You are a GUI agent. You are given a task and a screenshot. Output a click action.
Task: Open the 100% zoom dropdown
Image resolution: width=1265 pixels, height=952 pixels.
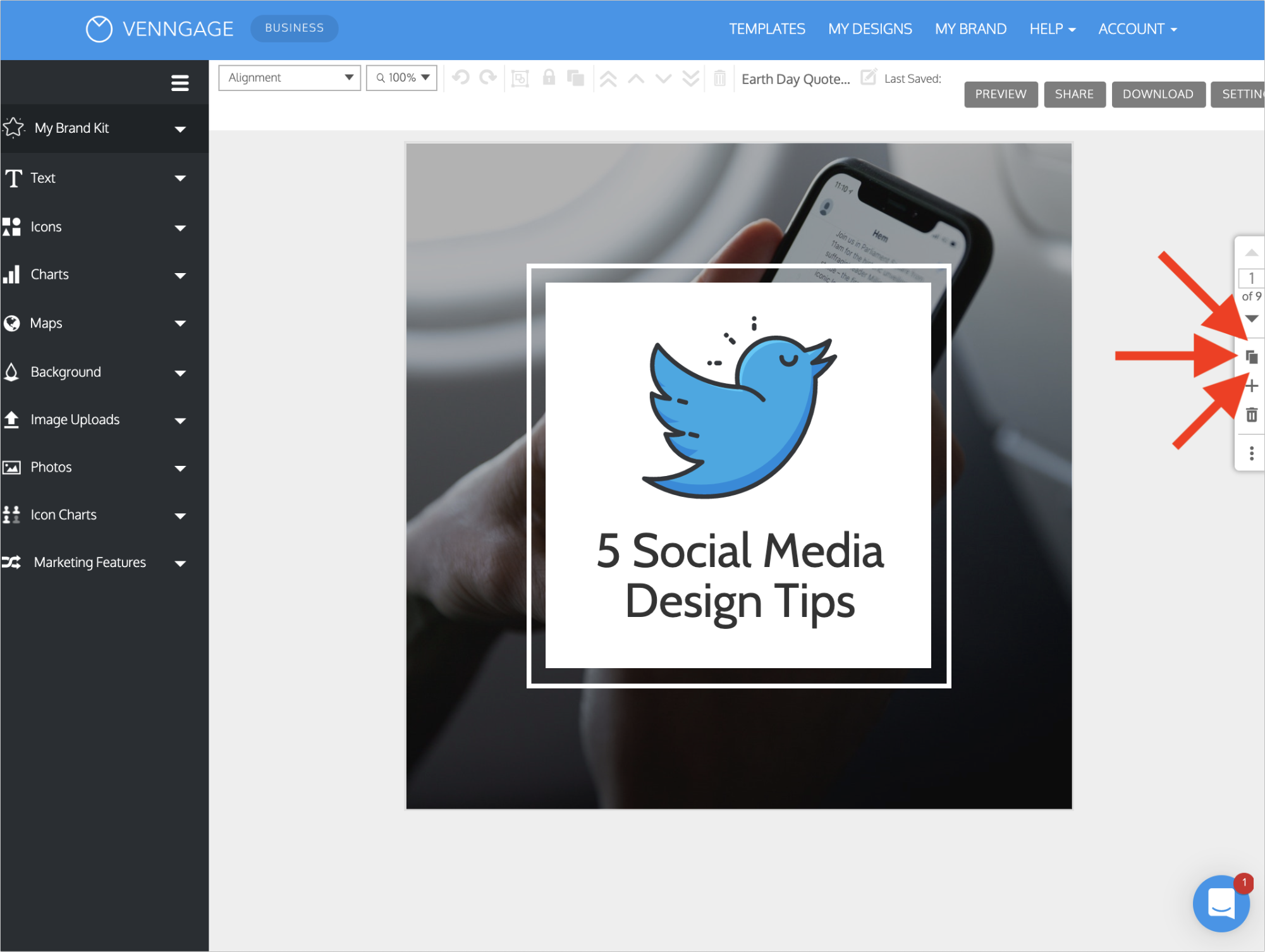(401, 78)
